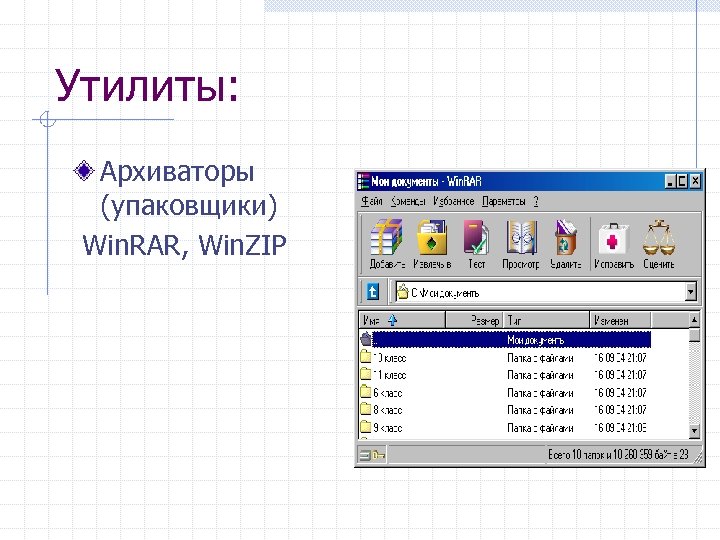
Task: Click the folder icon of 9 класс
Action: point(366,427)
